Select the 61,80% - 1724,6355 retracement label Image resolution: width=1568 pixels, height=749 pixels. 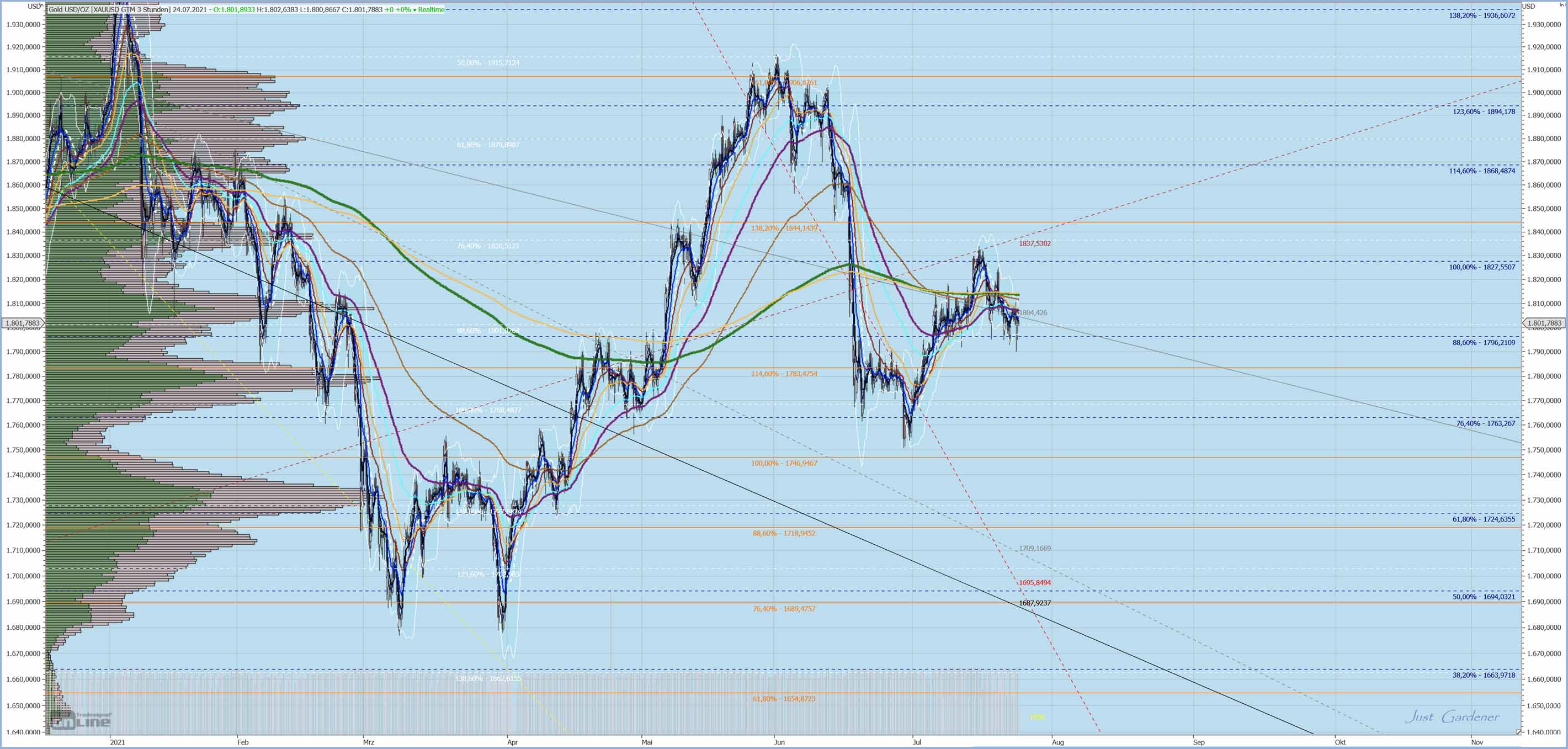(x=1484, y=519)
